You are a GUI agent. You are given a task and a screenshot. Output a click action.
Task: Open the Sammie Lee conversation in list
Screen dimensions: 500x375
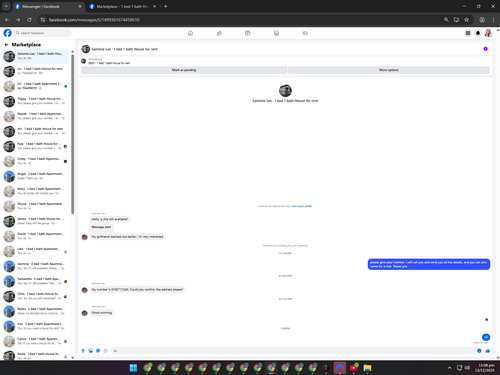[35, 56]
